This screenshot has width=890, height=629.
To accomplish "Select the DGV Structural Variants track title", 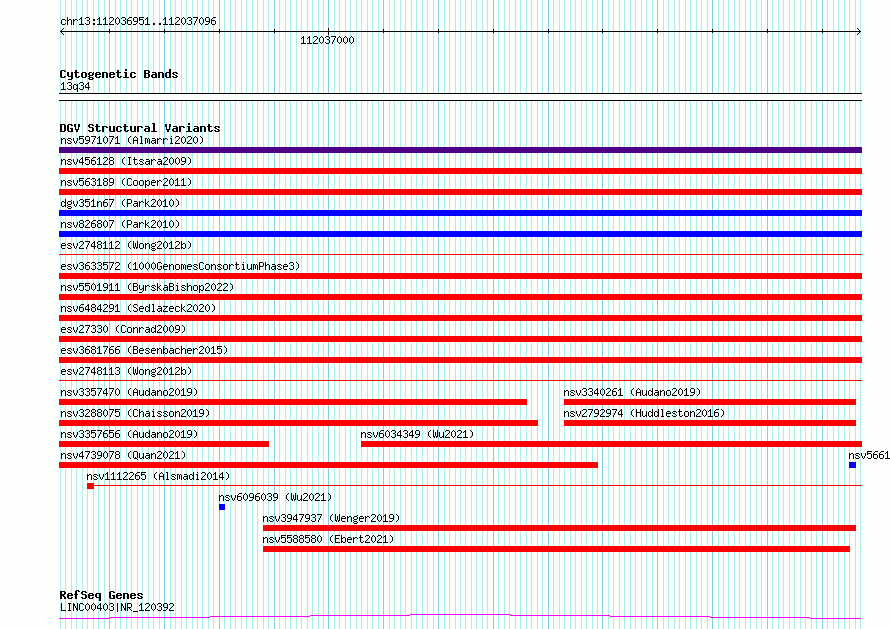I will 140,128.
